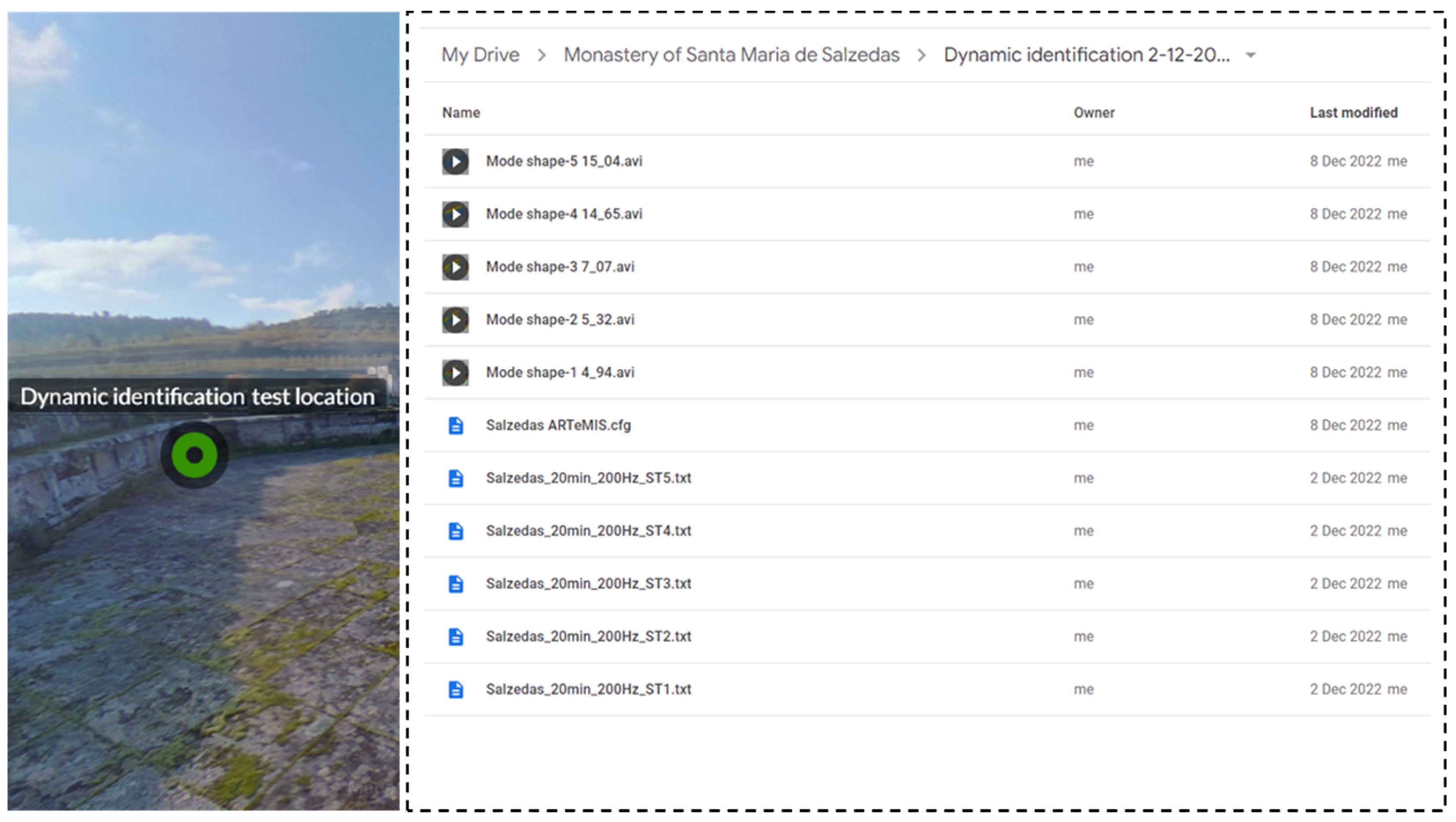
Task: Click breadcrumb chevron after My Drive
Action: point(541,55)
